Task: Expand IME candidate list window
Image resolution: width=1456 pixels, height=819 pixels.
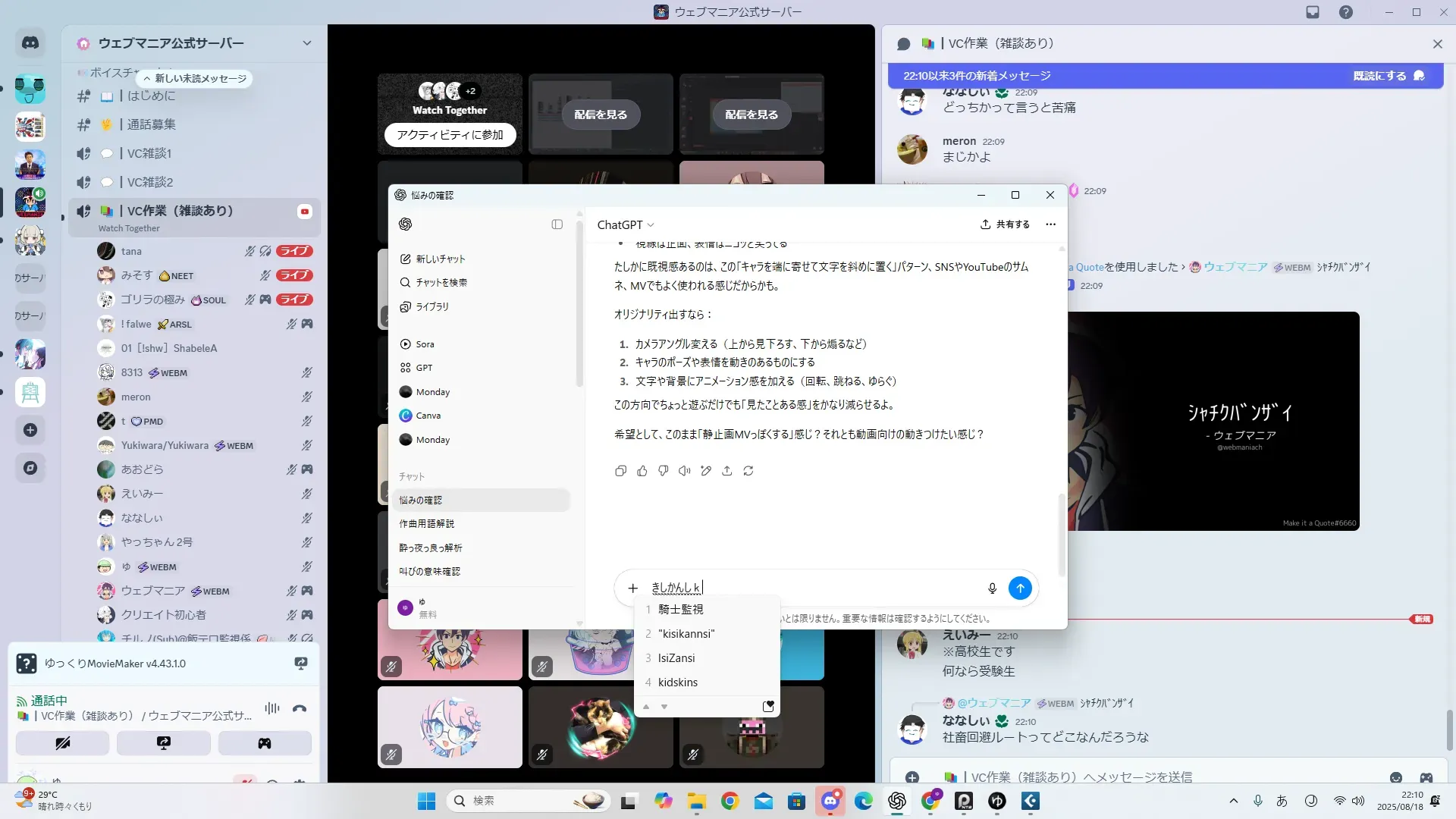Action: tap(768, 707)
